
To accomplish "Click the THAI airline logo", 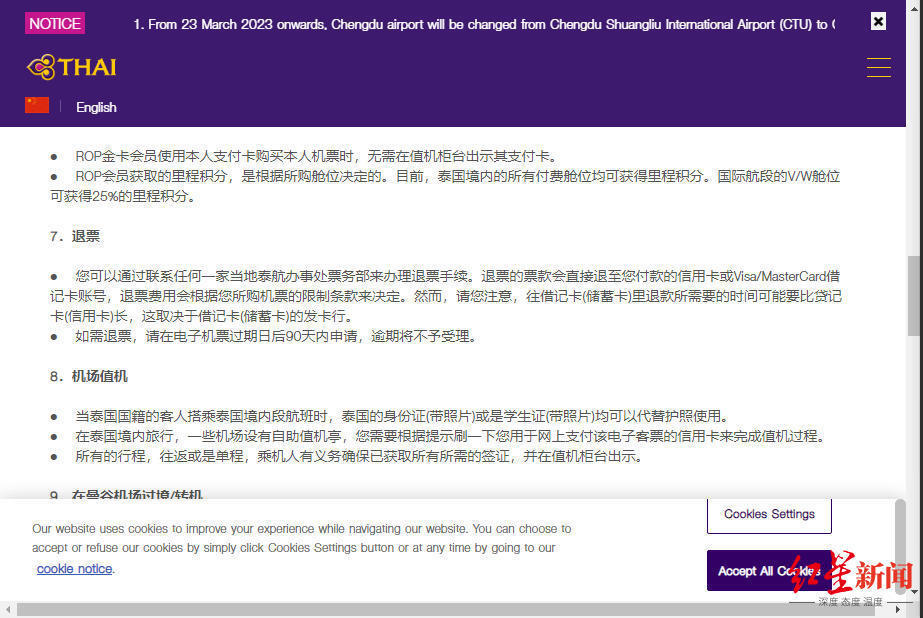I will click(71, 67).
